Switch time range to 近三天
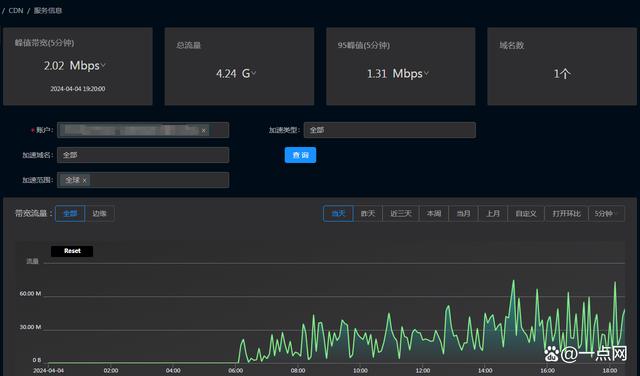Viewport: 640px width, 376px height. coord(401,214)
